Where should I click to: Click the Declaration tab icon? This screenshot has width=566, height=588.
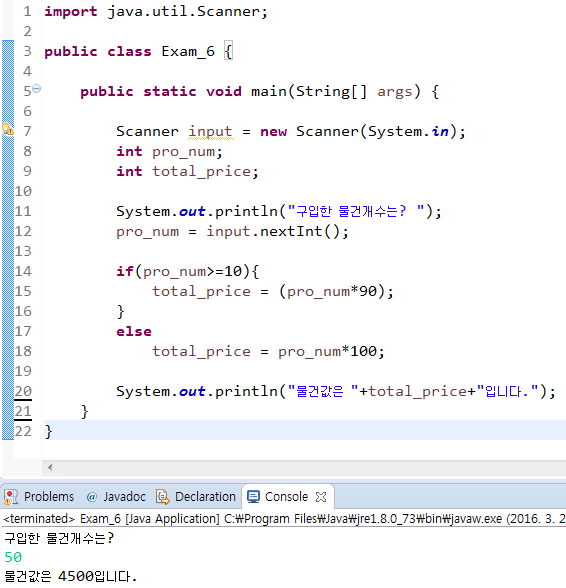click(x=163, y=497)
